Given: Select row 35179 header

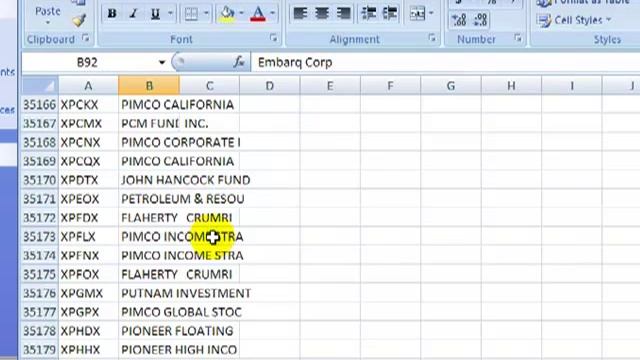Looking at the screenshot, I should coord(40,350).
